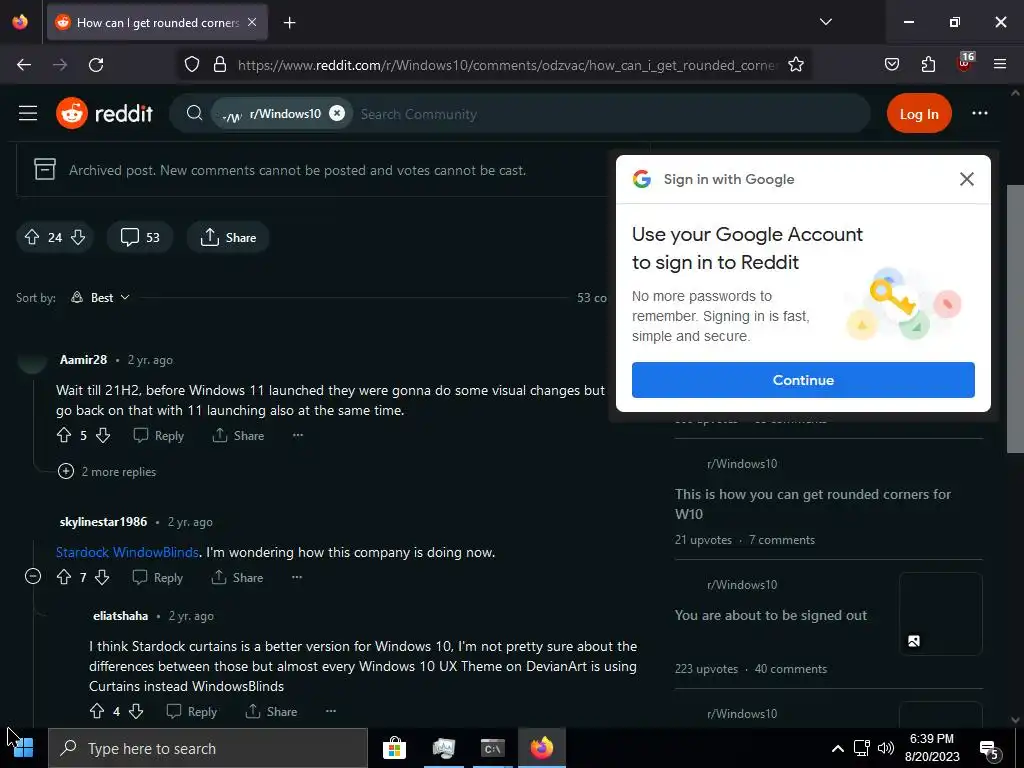Open the Windows Start menu
This screenshot has height=768, width=1024.
pyautogui.click(x=23, y=748)
